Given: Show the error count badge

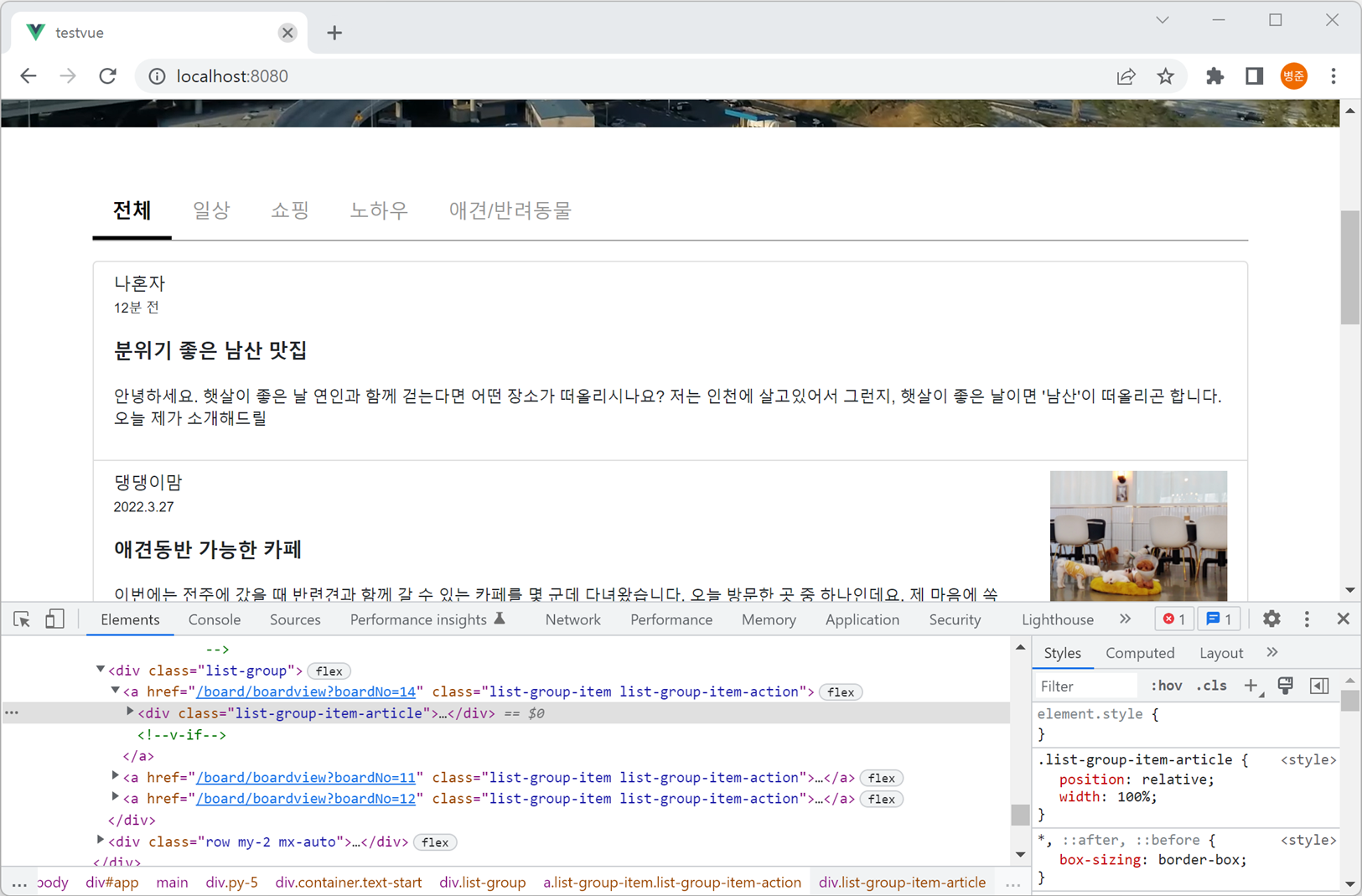Looking at the screenshot, I should pos(1173,619).
